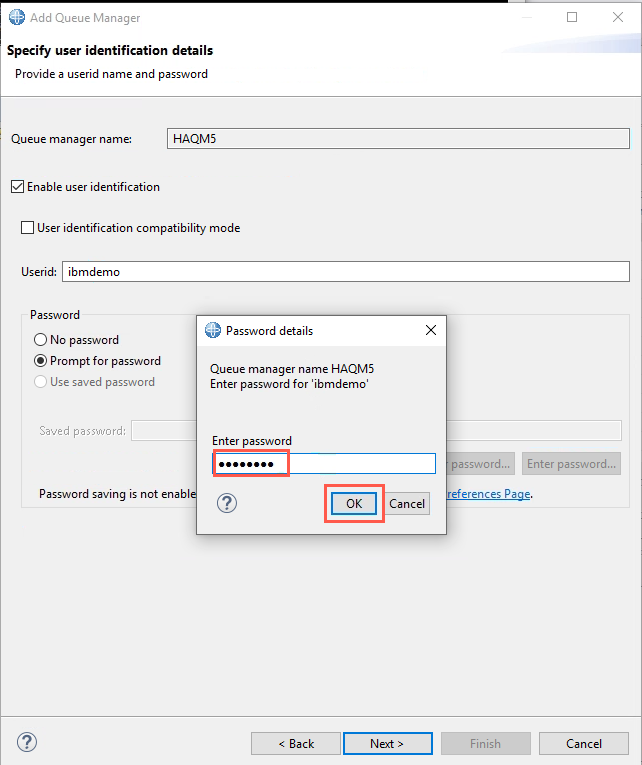This screenshot has width=642, height=765.
Task: Select the No password radio option
Action: tap(40, 340)
